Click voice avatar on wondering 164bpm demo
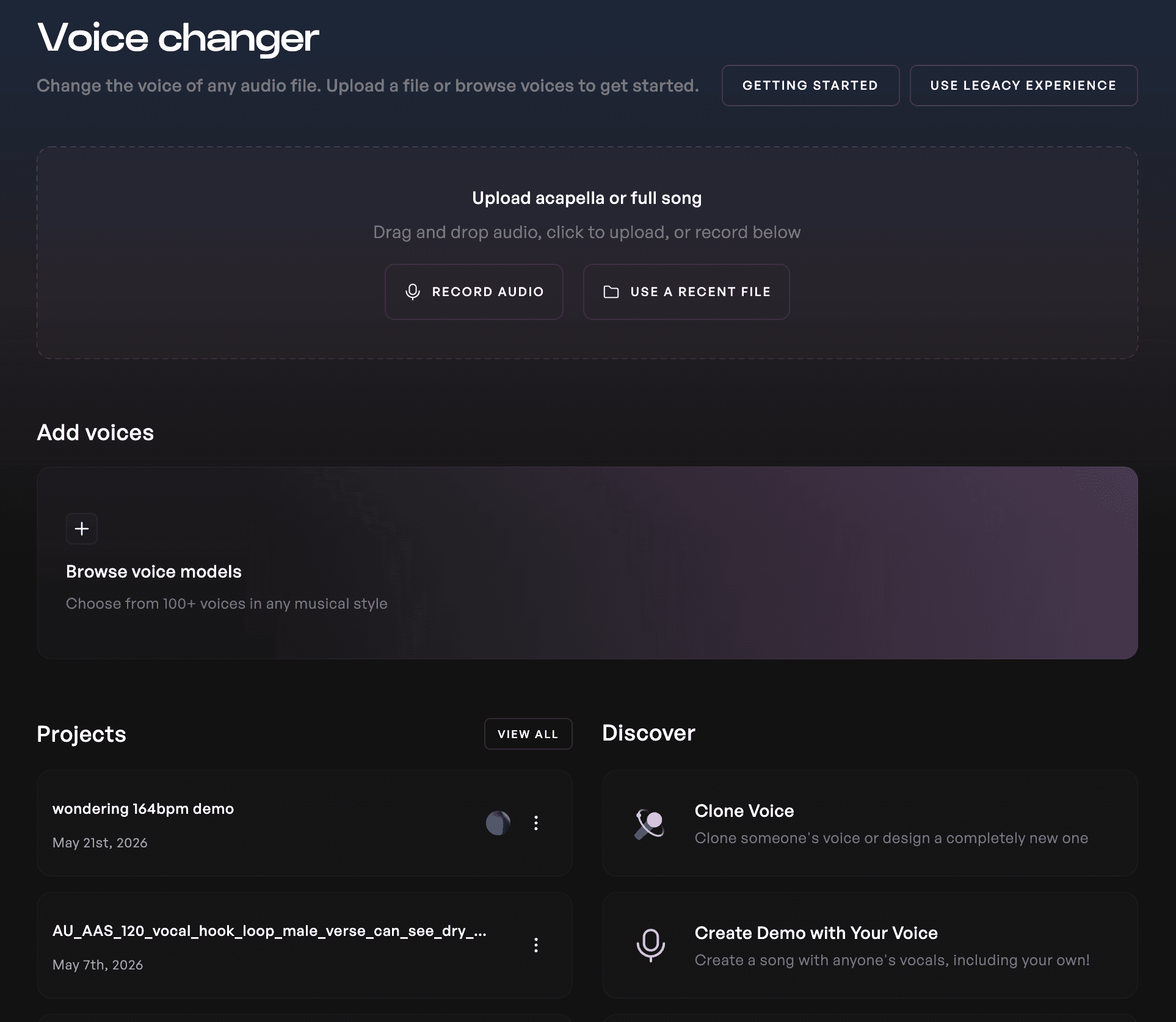Screen dimensions: 1176x1022 [498, 823]
